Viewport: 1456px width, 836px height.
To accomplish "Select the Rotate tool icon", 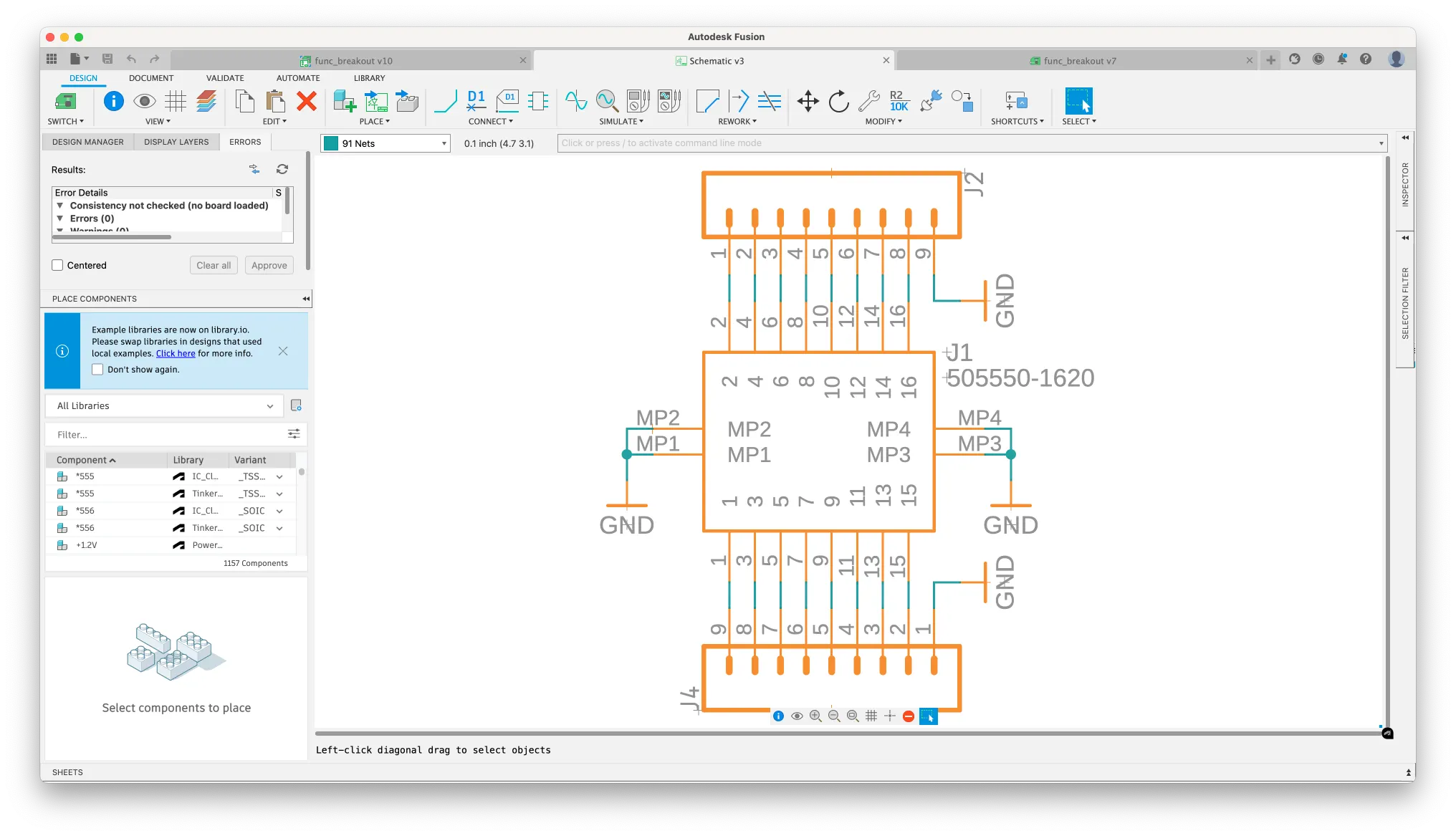I will [838, 101].
